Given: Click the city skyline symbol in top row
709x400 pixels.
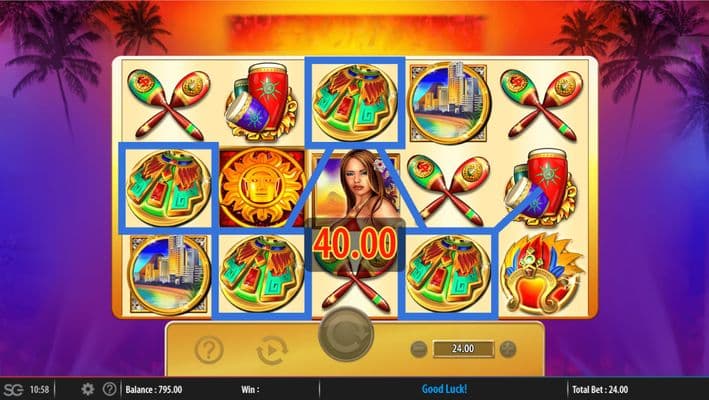Looking at the screenshot, I should coord(449,103).
